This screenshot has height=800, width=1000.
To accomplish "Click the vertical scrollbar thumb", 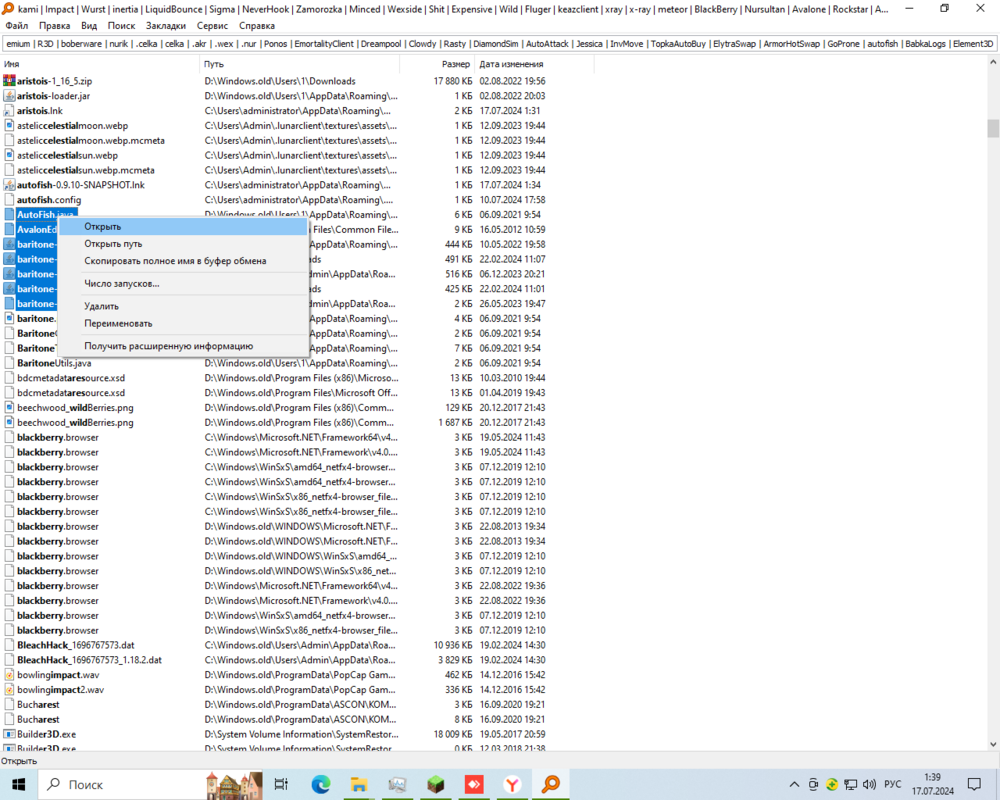I will (x=993, y=128).
